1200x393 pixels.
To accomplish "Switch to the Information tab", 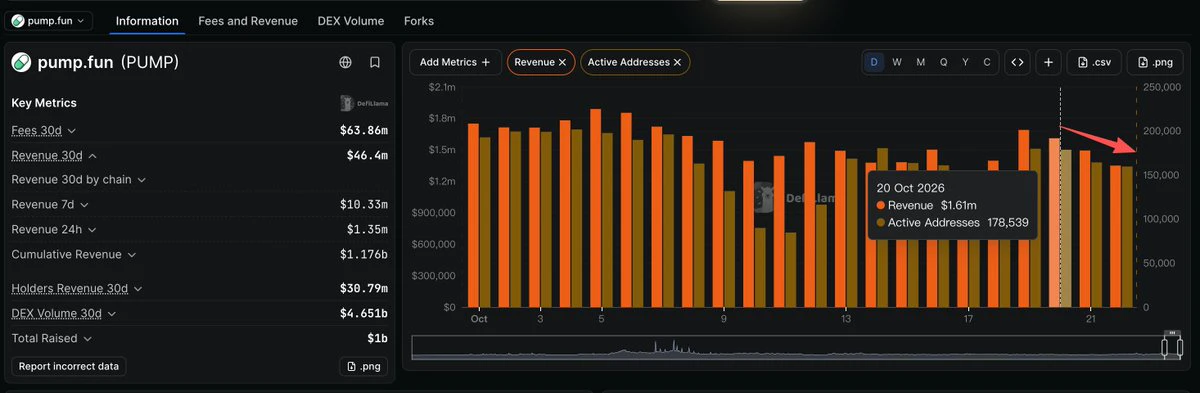I will (147, 20).
